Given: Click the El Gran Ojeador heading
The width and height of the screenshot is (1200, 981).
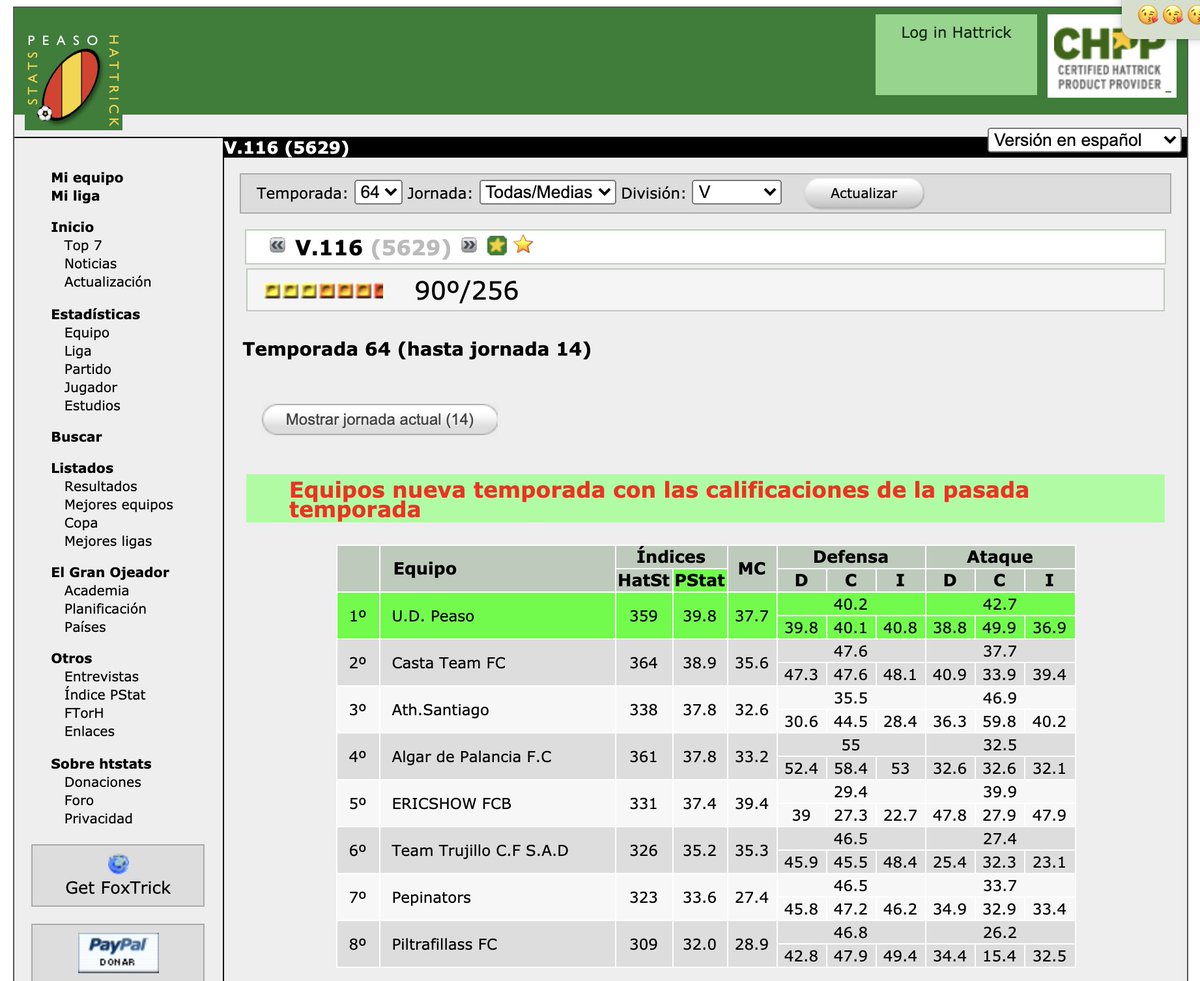Looking at the screenshot, I should point(110,573).
